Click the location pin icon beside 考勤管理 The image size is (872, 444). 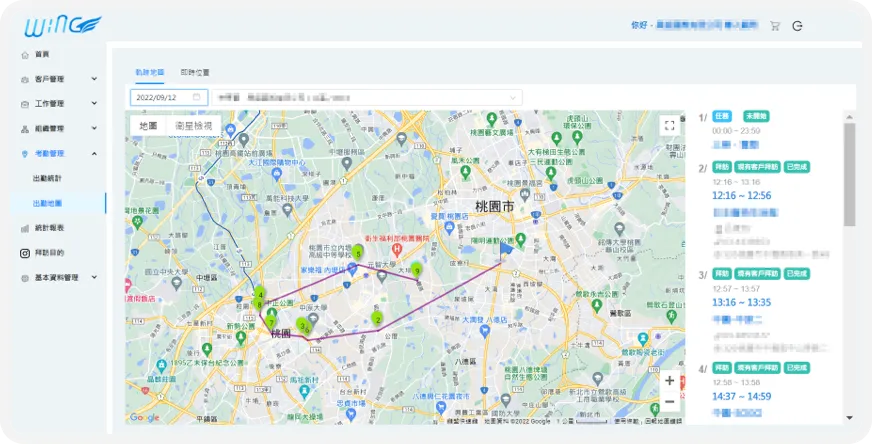click(x=24, y=154)
